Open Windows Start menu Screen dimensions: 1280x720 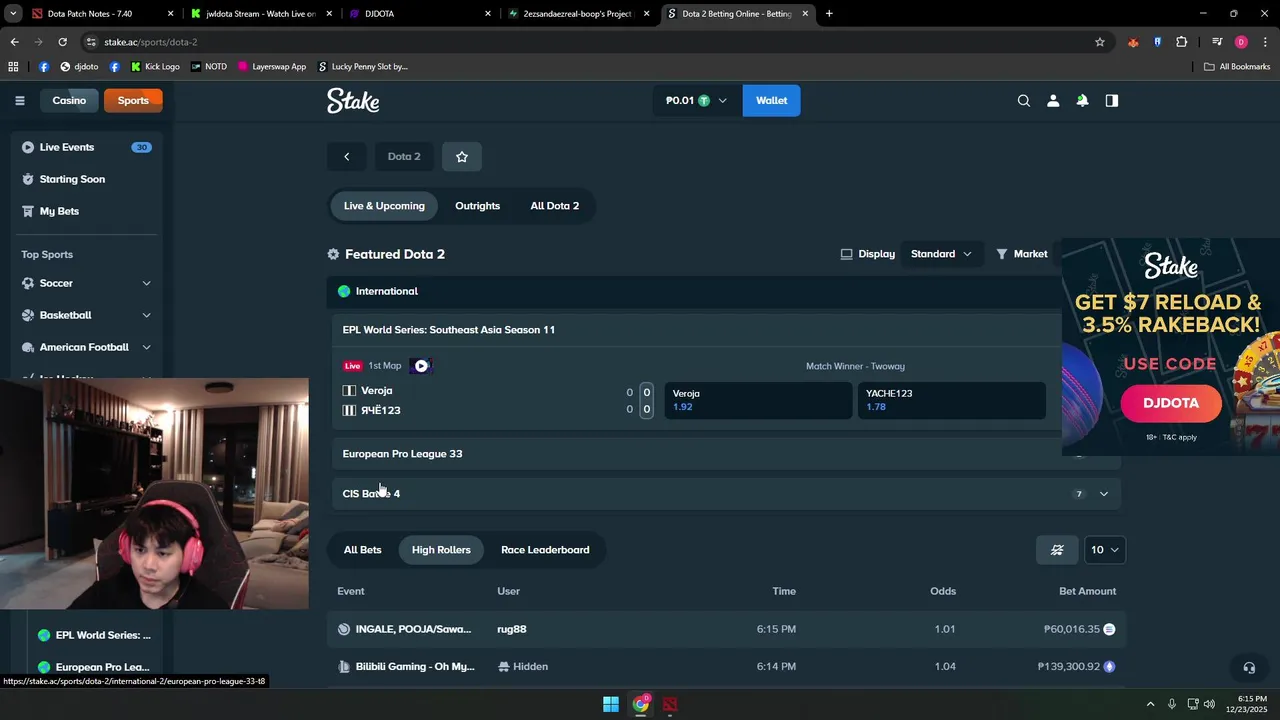tap(610, 704)
